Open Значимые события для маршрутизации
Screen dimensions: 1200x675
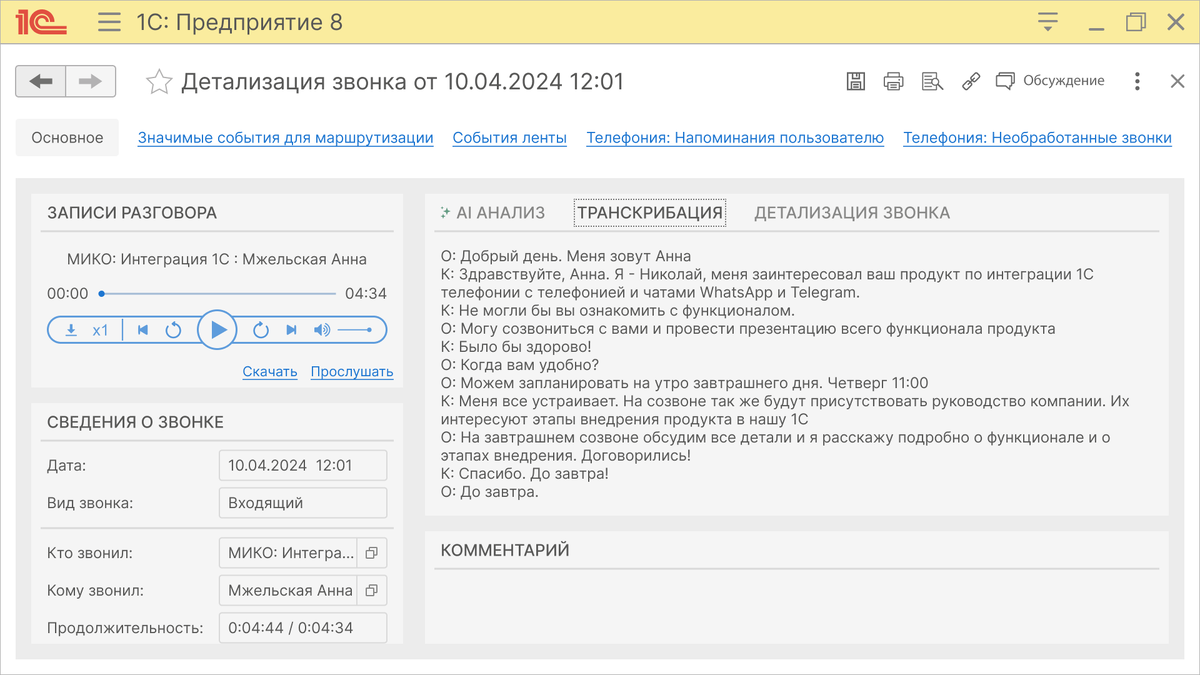click(x=286, y=138)
